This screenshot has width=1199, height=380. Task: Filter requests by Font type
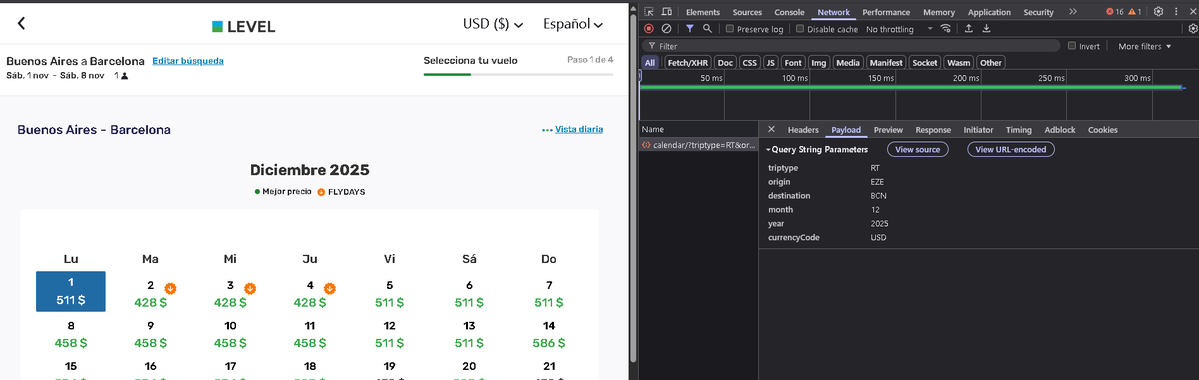[794, 63]
